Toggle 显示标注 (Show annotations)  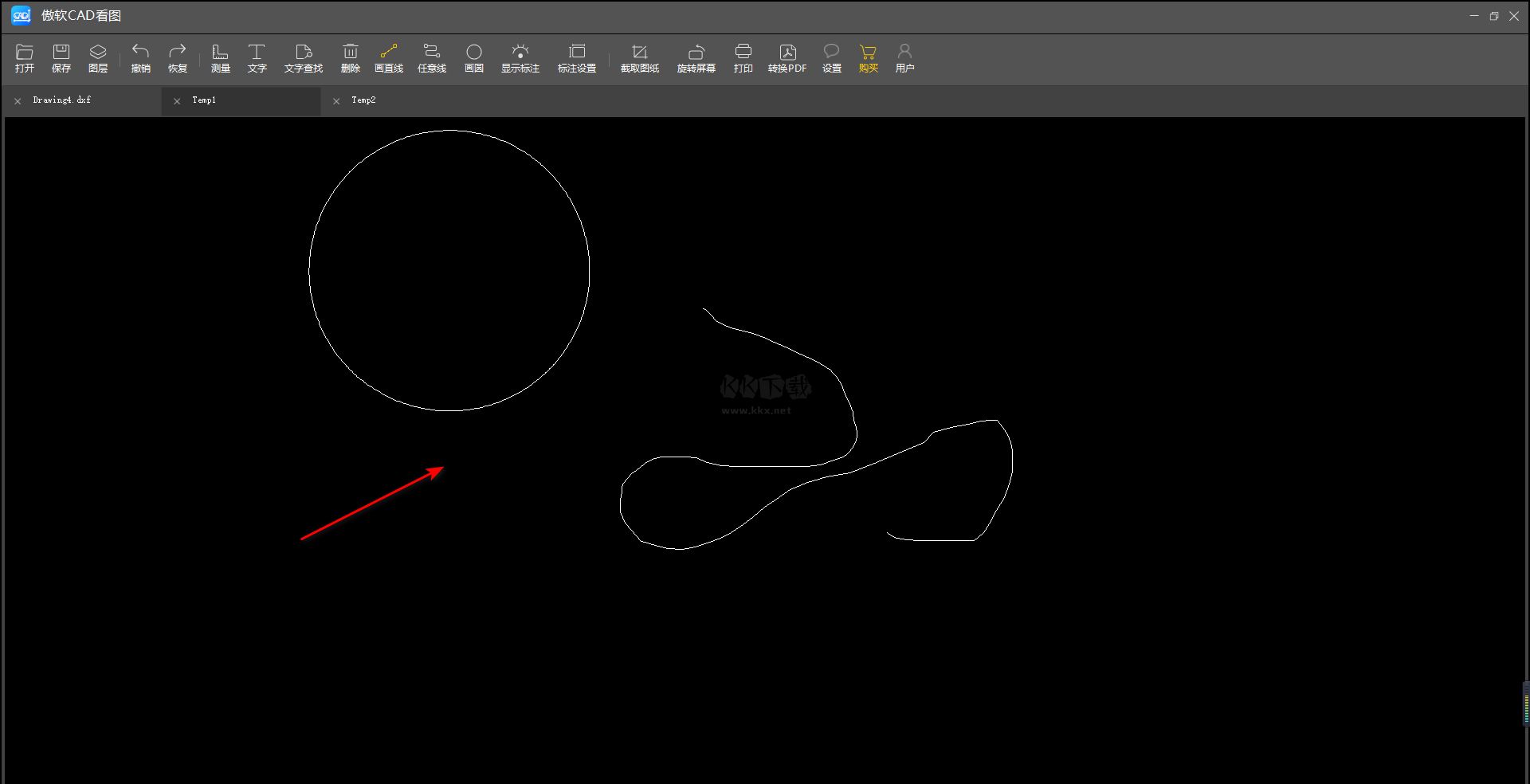pos(520,58)
